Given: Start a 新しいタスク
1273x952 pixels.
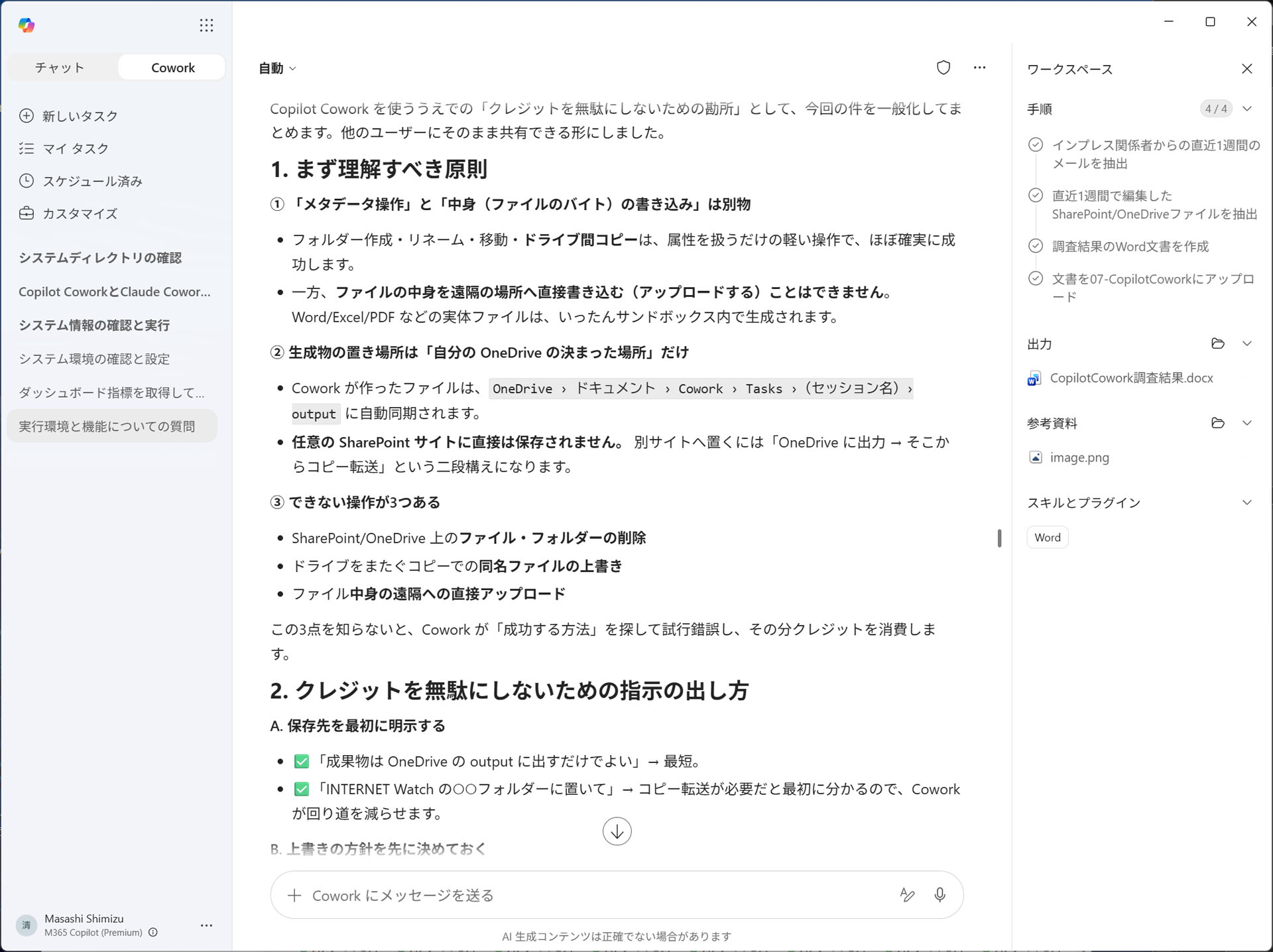Looking at the screenshot, I should point(80,116).
